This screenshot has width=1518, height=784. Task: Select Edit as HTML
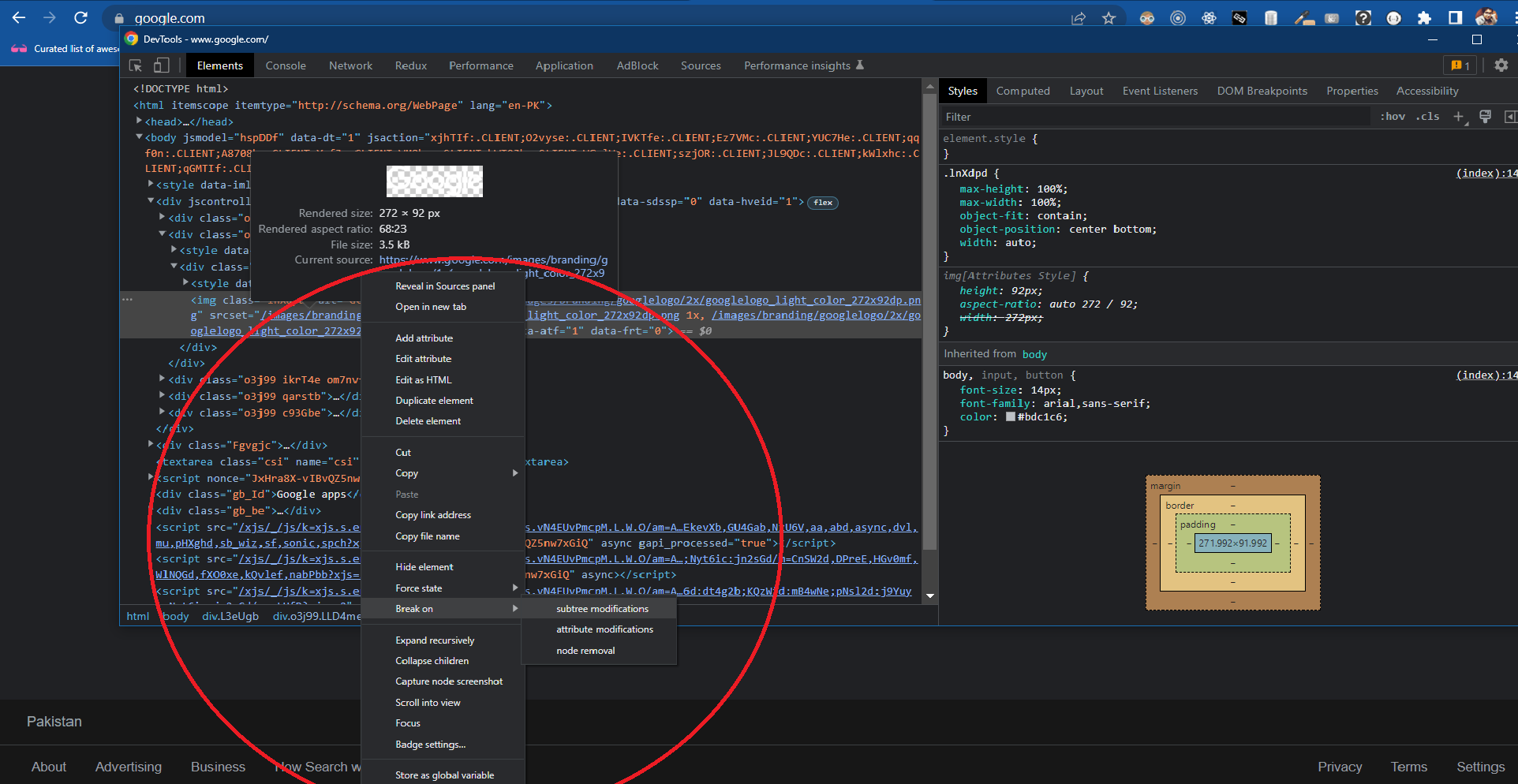click(x=443, y=380)
